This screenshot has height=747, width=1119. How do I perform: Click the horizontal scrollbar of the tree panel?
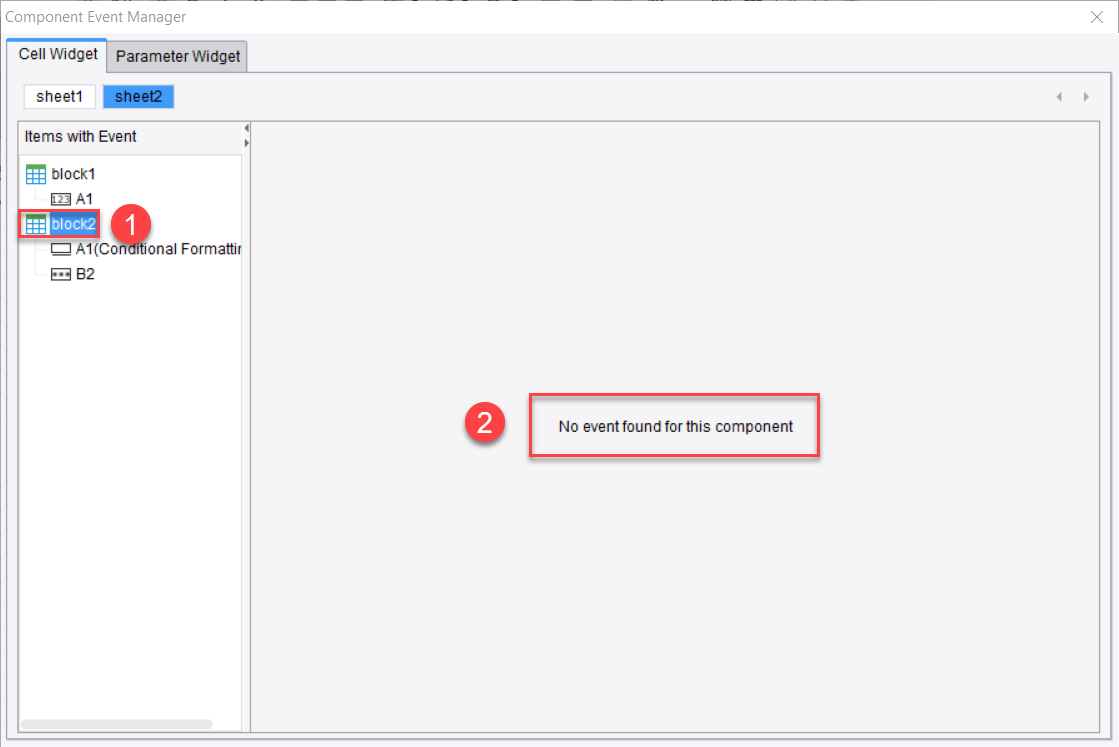tap(116, 724)
